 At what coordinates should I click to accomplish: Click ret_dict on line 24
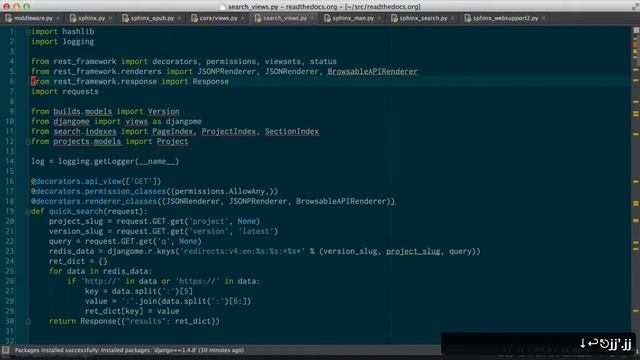67,261
